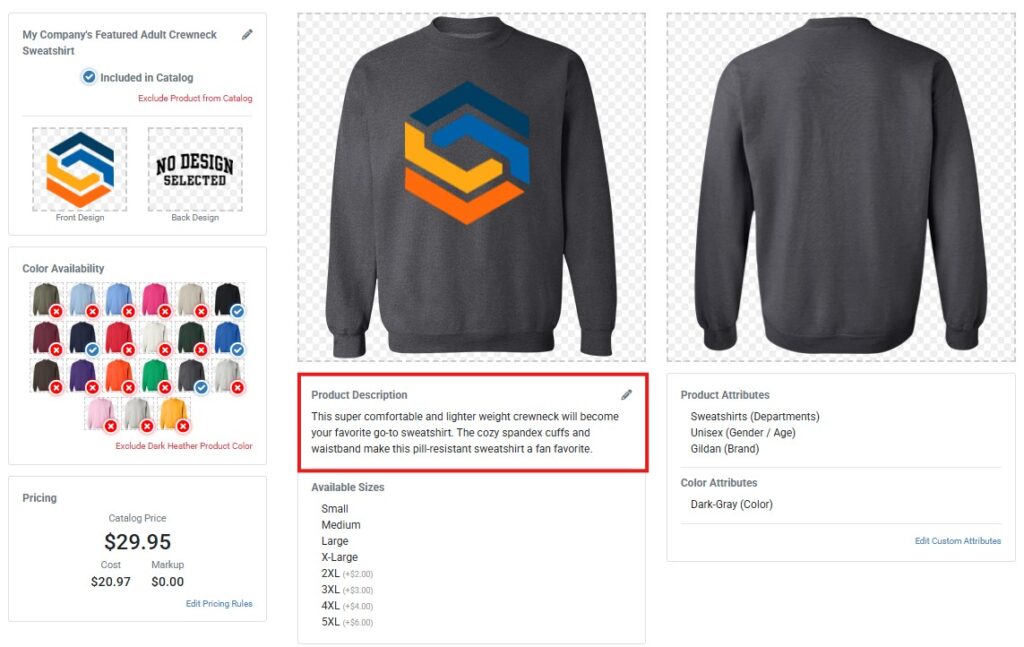Enable the purple sweatshirt color
Screen dimensions: 1024x647
pos(84,377)
